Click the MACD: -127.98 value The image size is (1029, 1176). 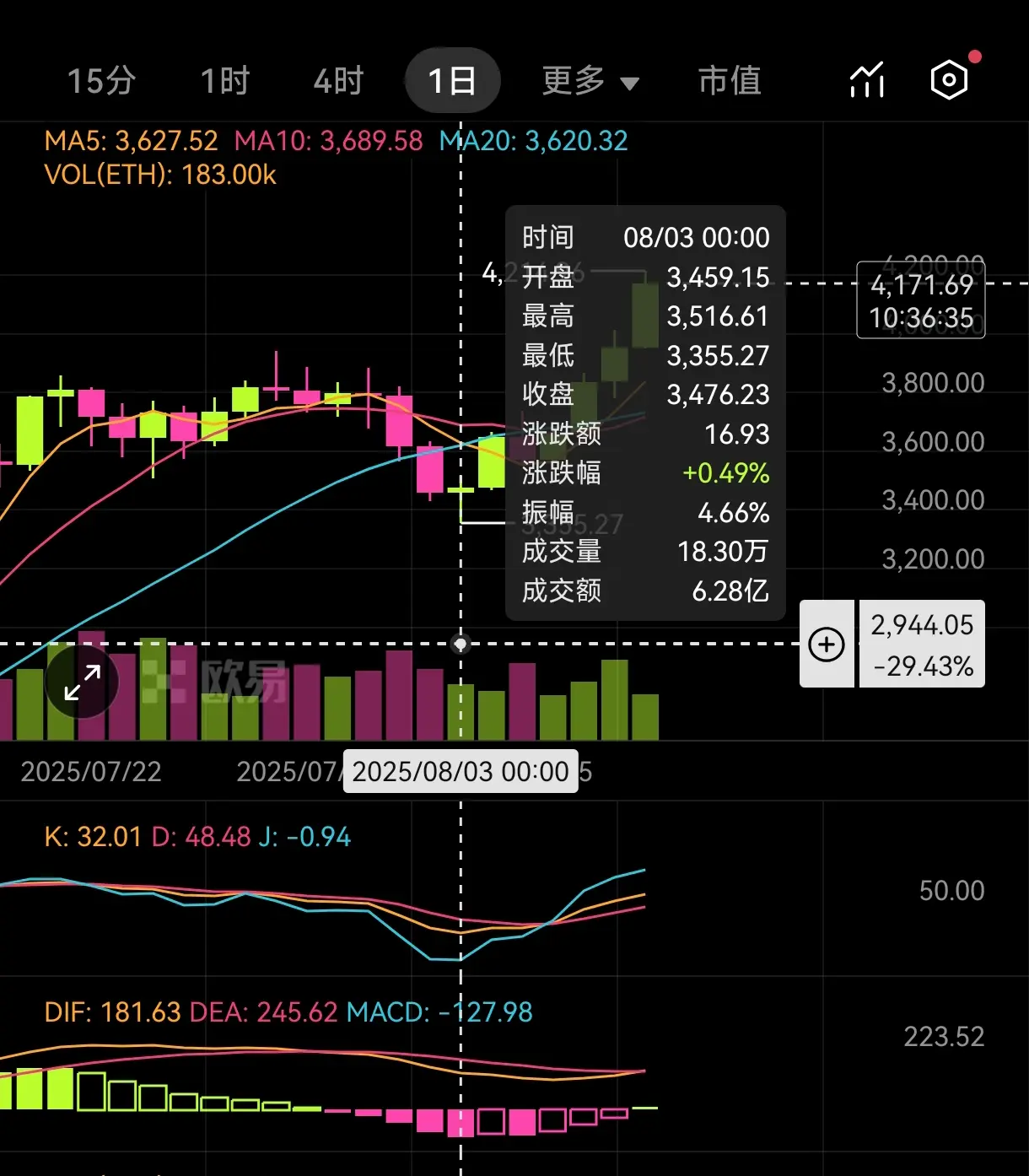pyautogui.click(x=439, y=1011)
